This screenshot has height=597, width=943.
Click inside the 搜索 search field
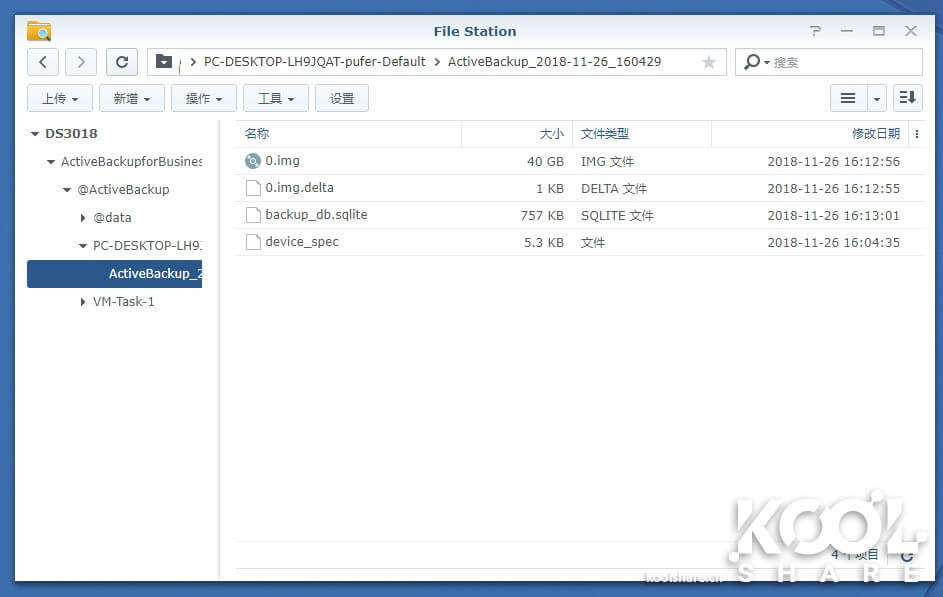(x=840, y=62)
